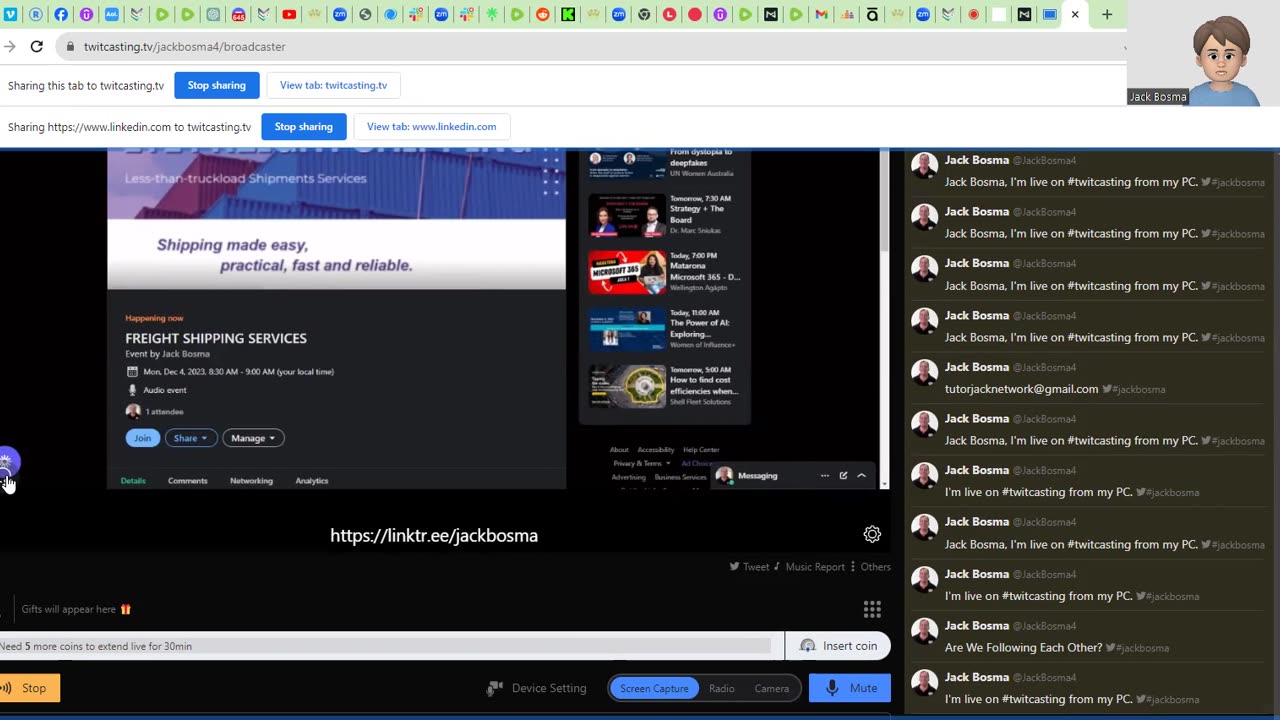
Task: Open the green Kick browser tab
Action: point(568,15)
